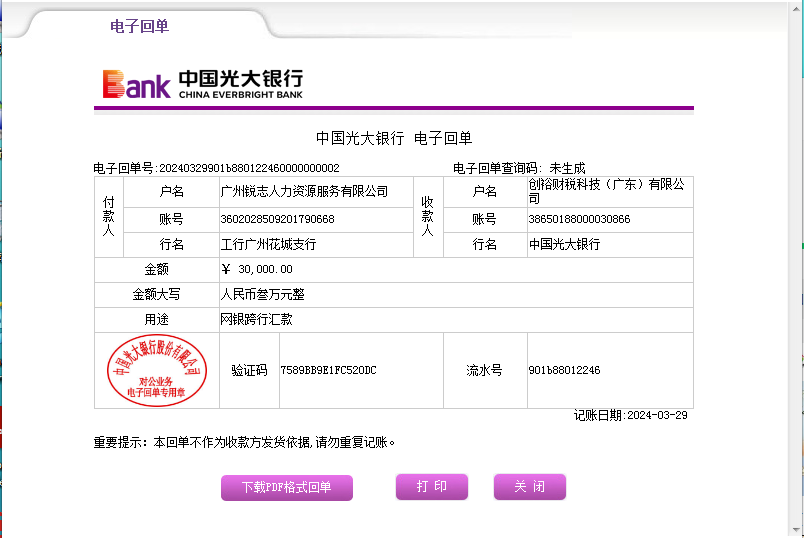Click the 用途 label cell
804x538 pixels.
pyautogui.click(x=156, y=320)
